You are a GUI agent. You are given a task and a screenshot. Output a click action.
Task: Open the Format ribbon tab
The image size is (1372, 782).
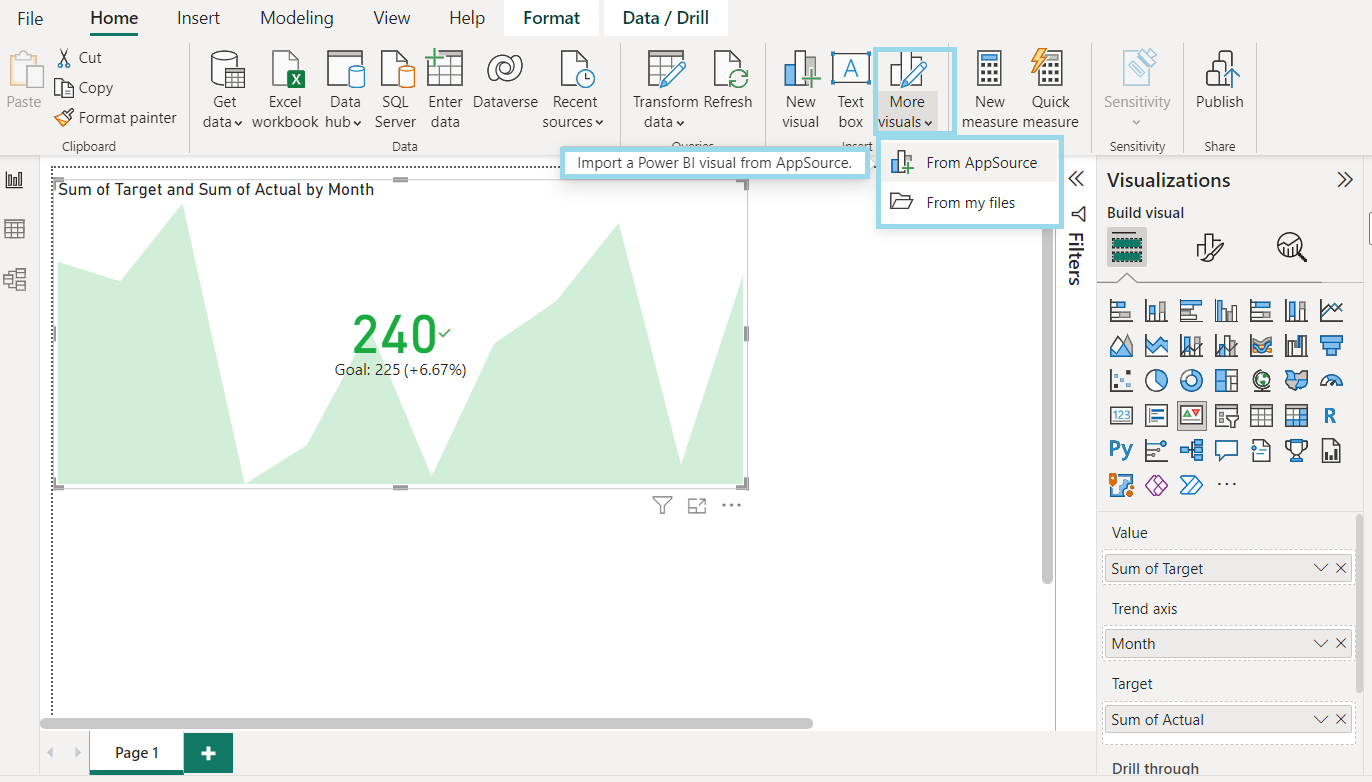coord(551,18)
